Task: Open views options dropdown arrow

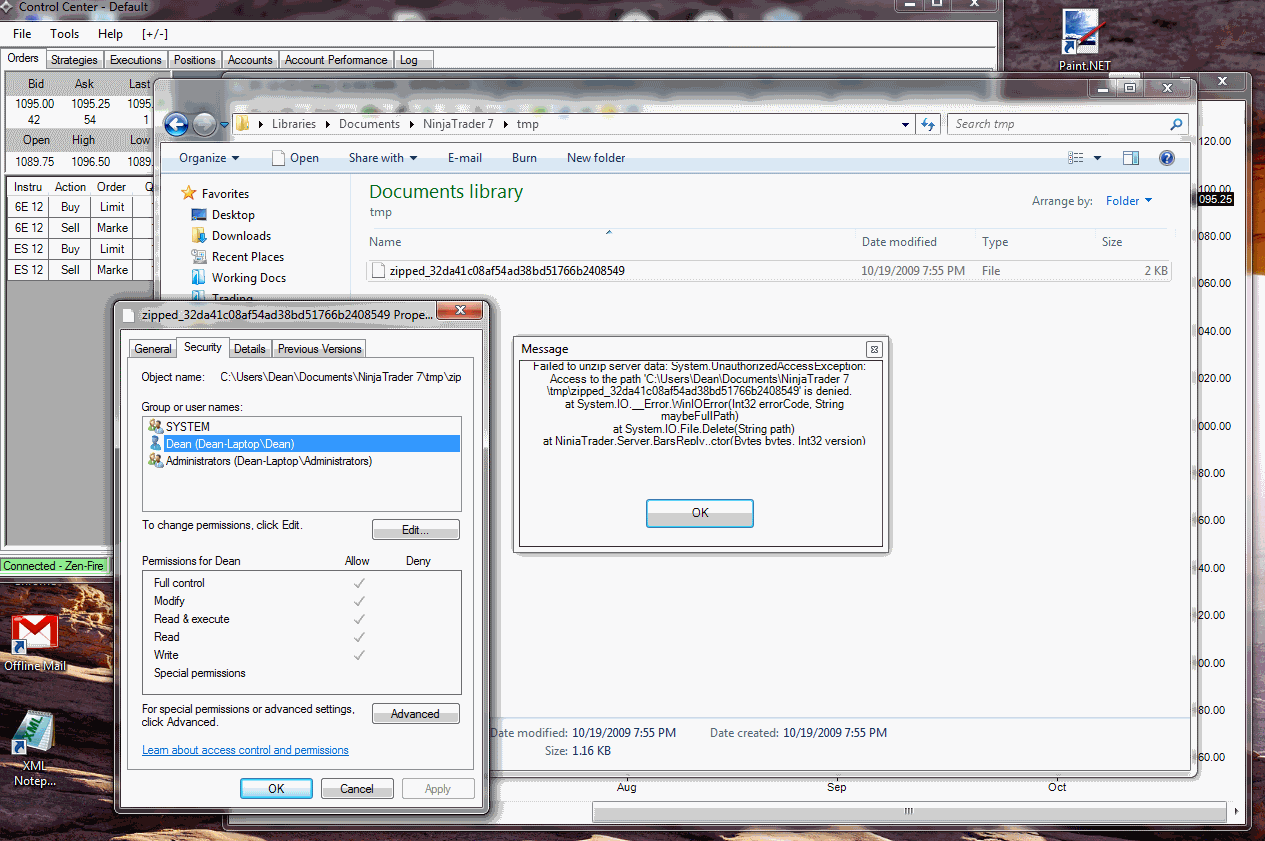Action: point(1097,158)
